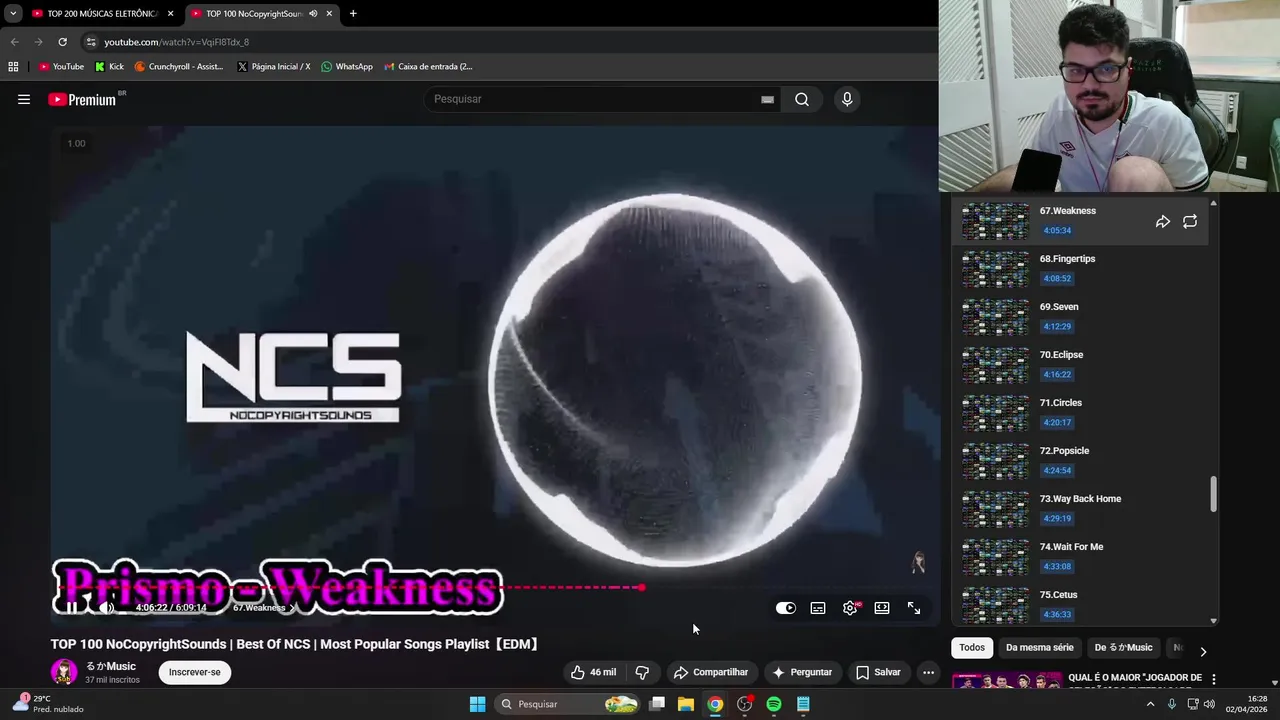Click the Perguntar button

click(x=802, y=672)
